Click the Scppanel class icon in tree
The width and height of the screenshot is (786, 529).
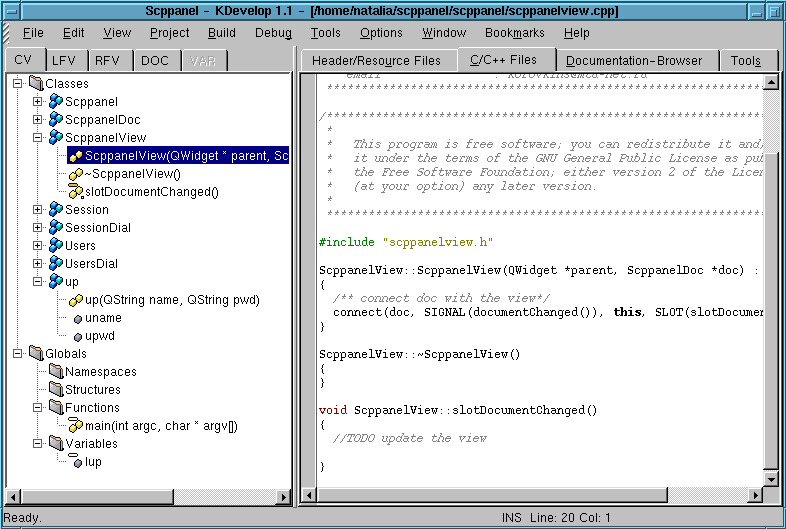pyautogui.click(x=55, y=102)
